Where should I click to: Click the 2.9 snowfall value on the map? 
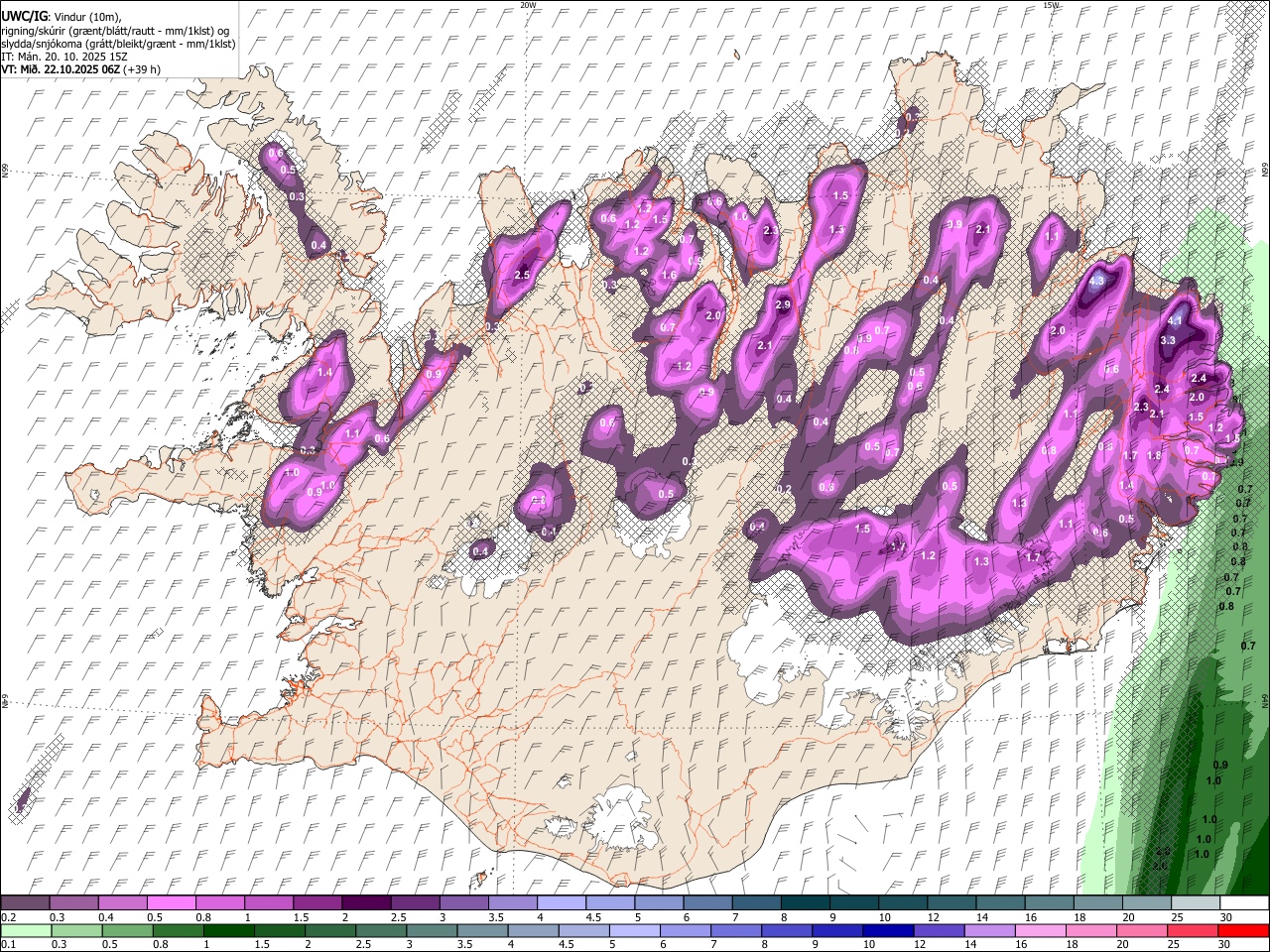tap(783, 304)
